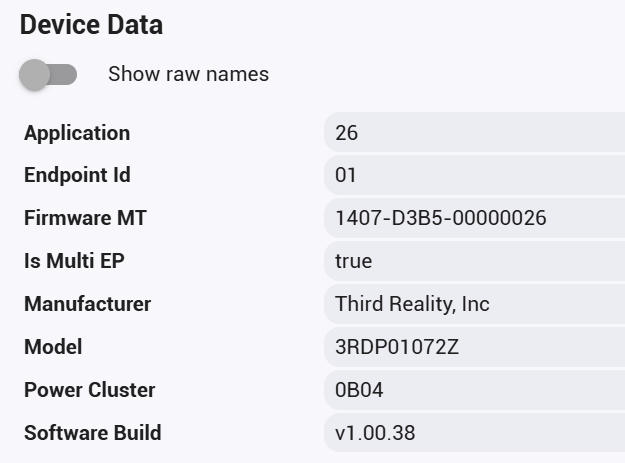Click the Software Build row label
The width and height of the screenshot is (625, 463).
tap(92, 433)
